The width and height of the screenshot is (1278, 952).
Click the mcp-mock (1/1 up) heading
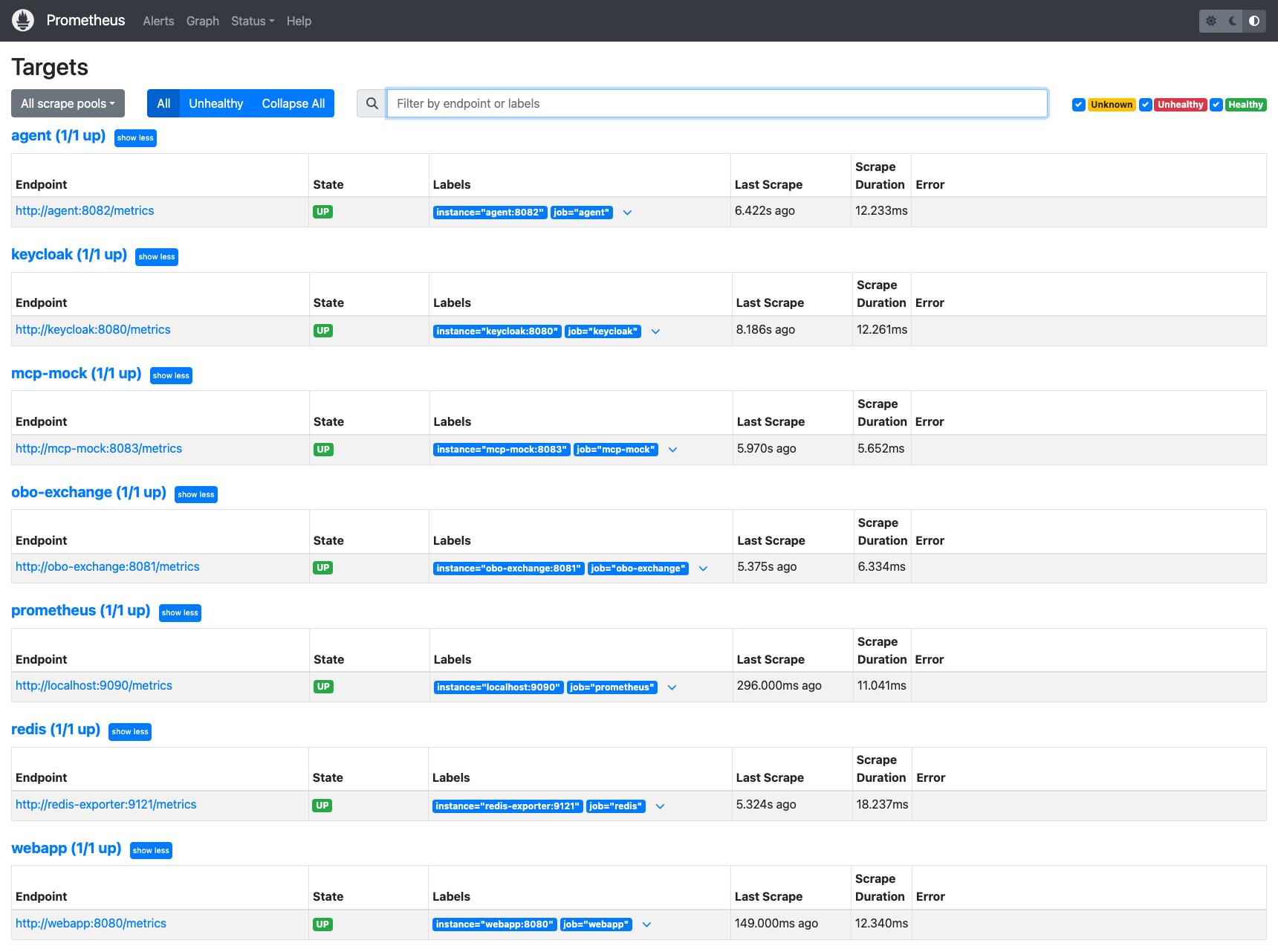tap(77, 373)
